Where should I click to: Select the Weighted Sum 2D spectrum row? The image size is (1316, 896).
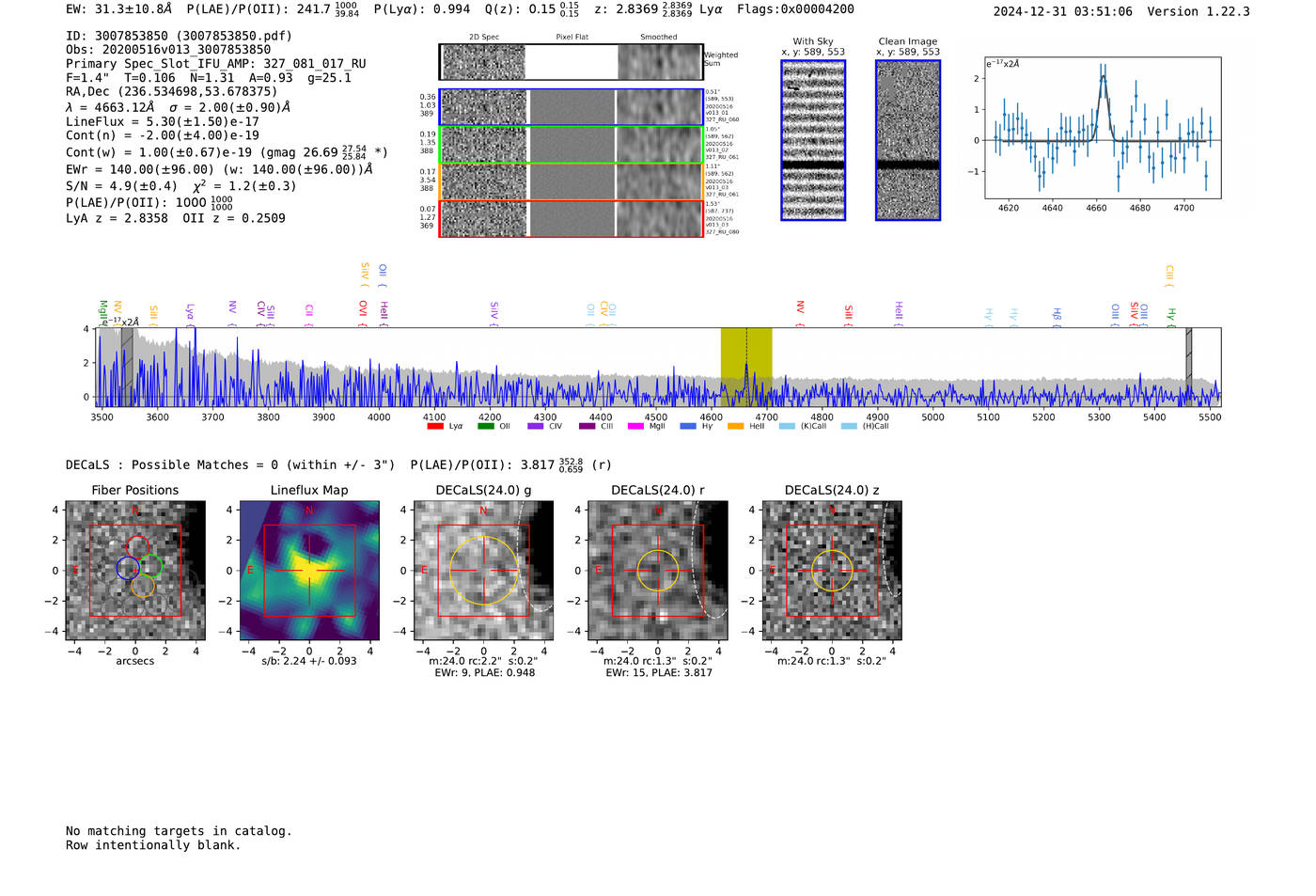571,62
